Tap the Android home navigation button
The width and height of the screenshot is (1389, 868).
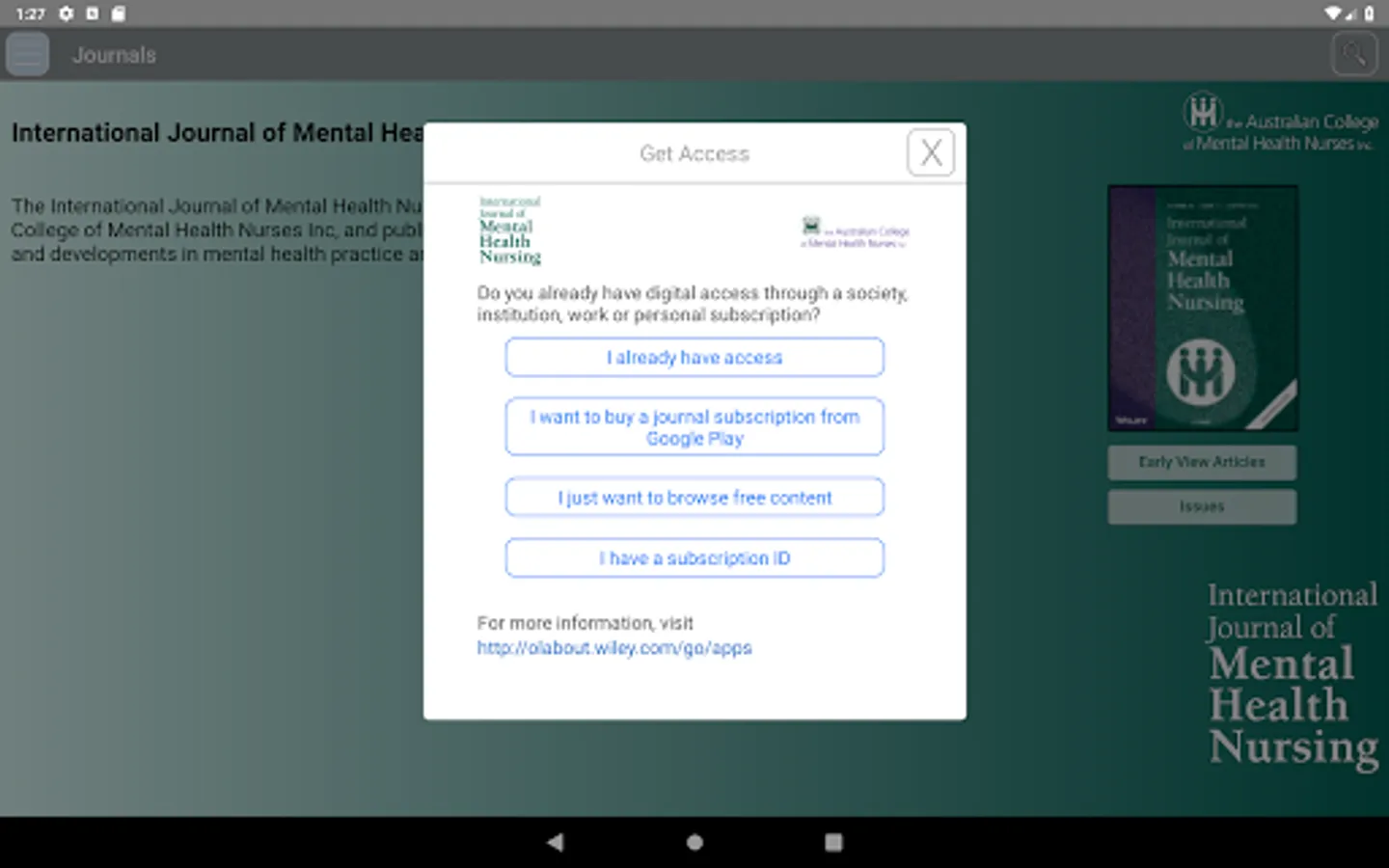[x=694, y=842]
